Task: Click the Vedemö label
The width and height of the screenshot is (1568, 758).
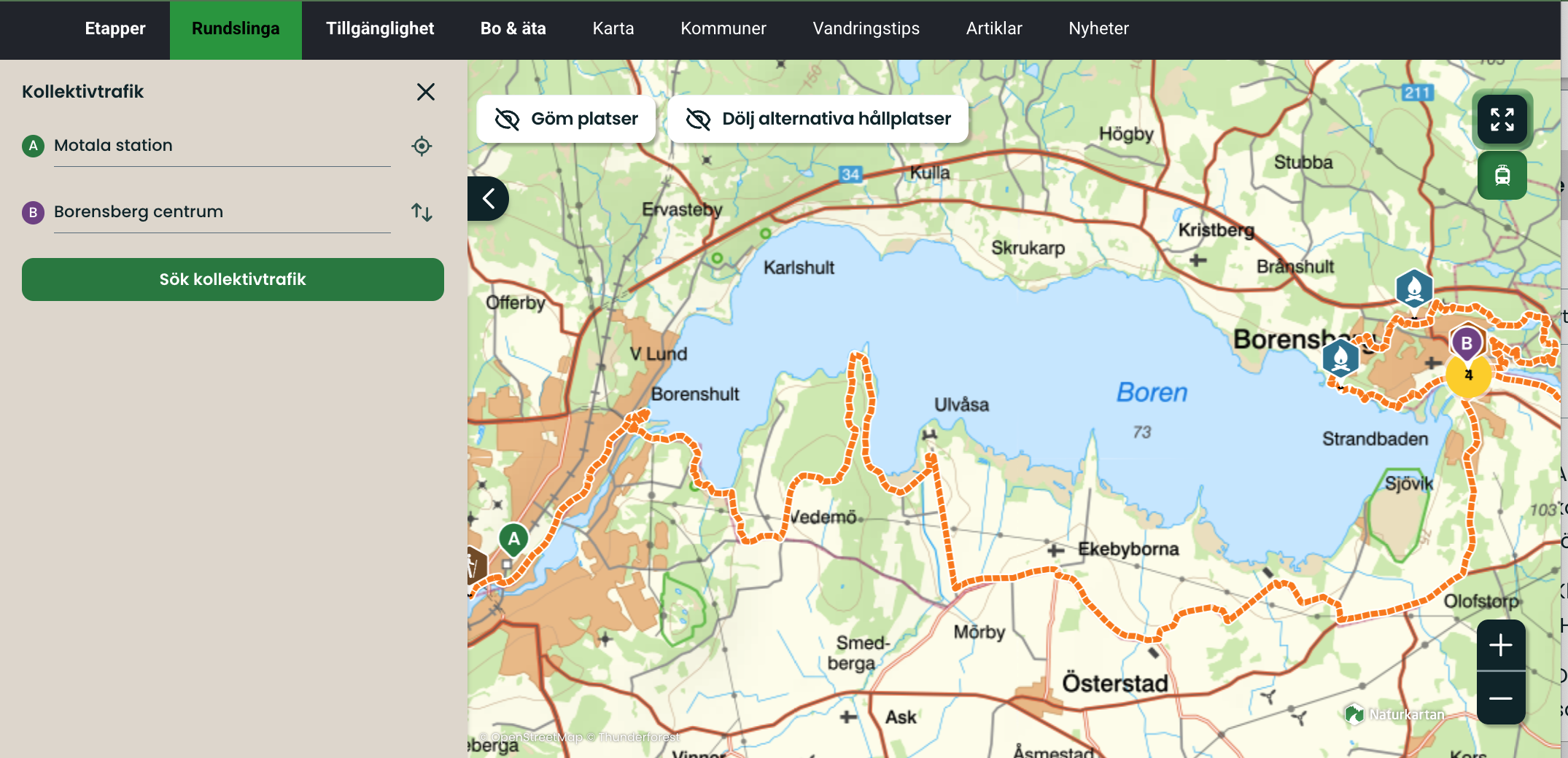Action: [x=824, y=517]
